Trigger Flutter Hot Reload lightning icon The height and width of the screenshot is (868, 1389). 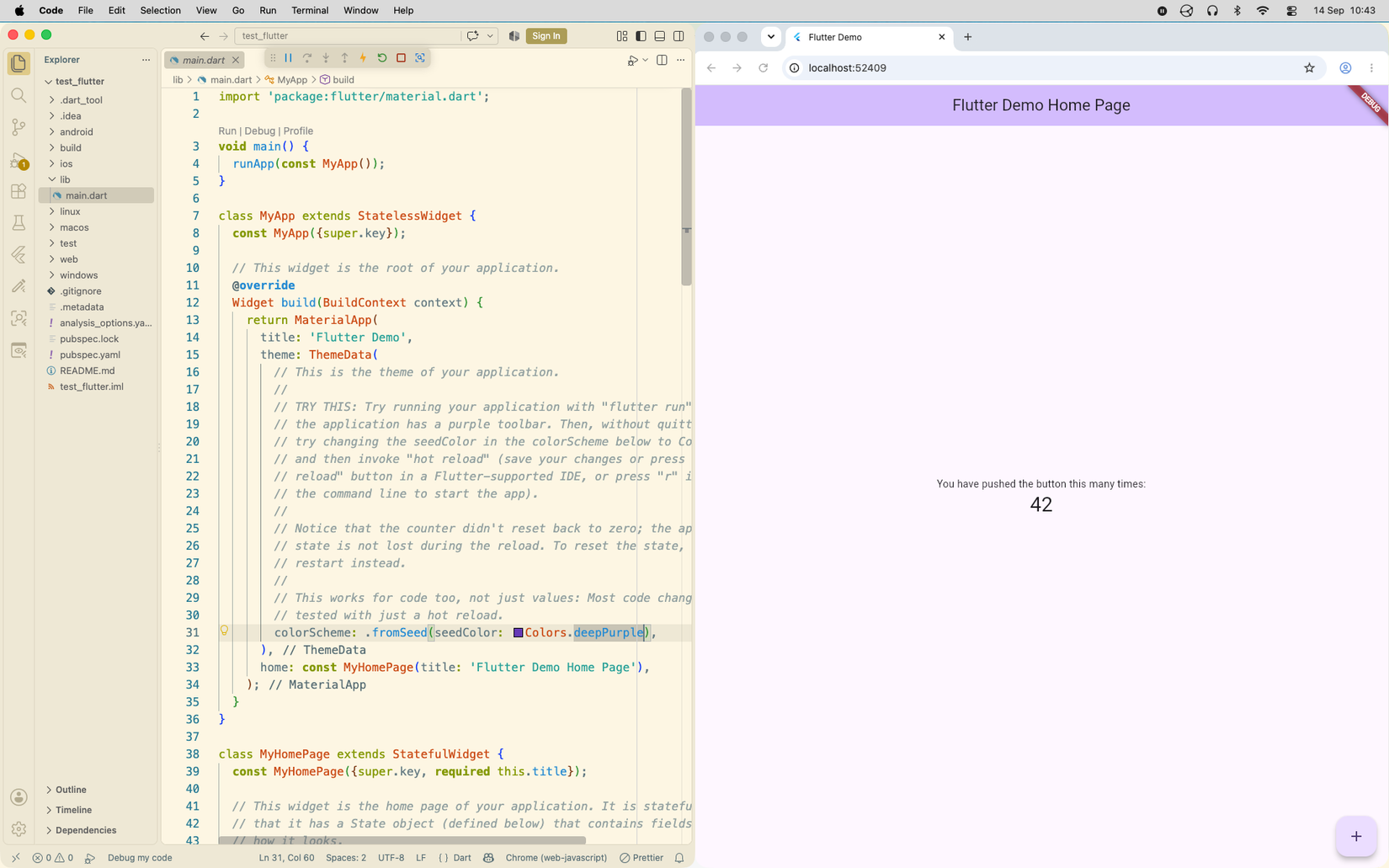[363, 58]
